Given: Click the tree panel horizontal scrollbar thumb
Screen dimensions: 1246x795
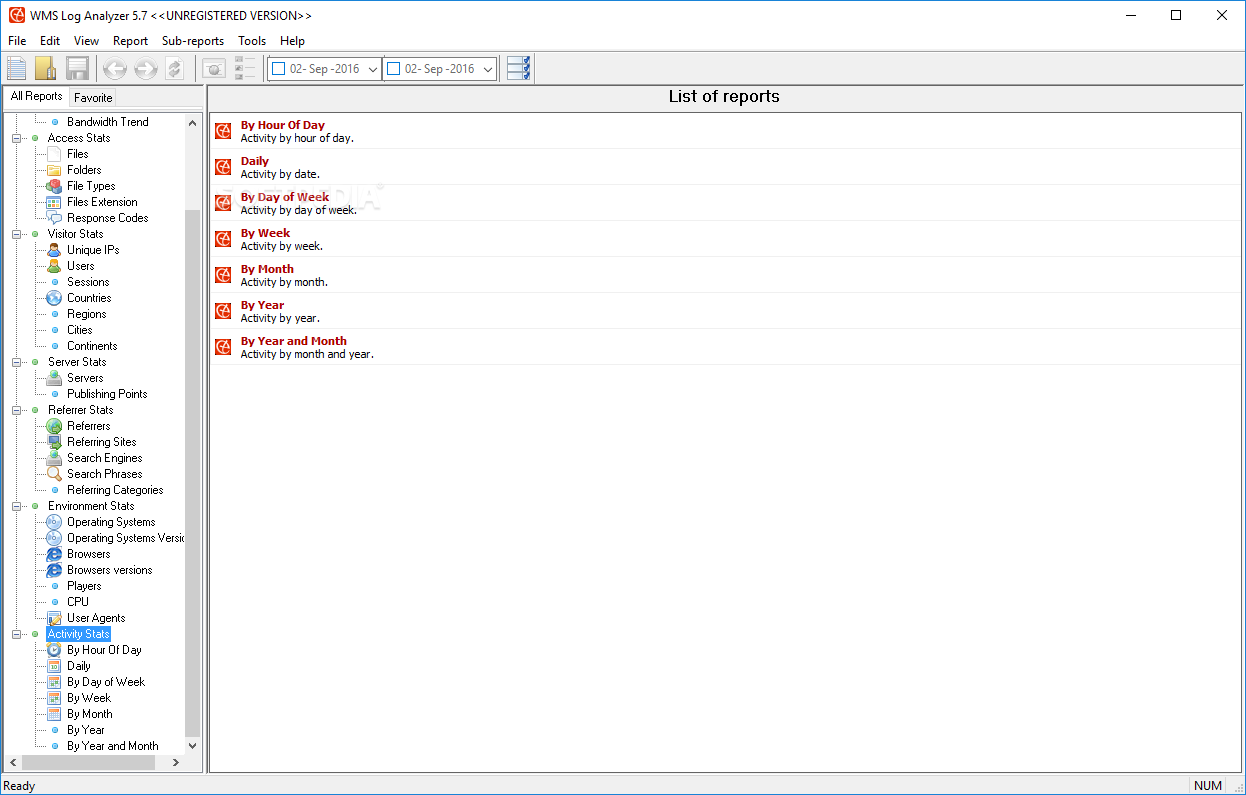Looking at the screenshot, I should [x=89, y=762].
